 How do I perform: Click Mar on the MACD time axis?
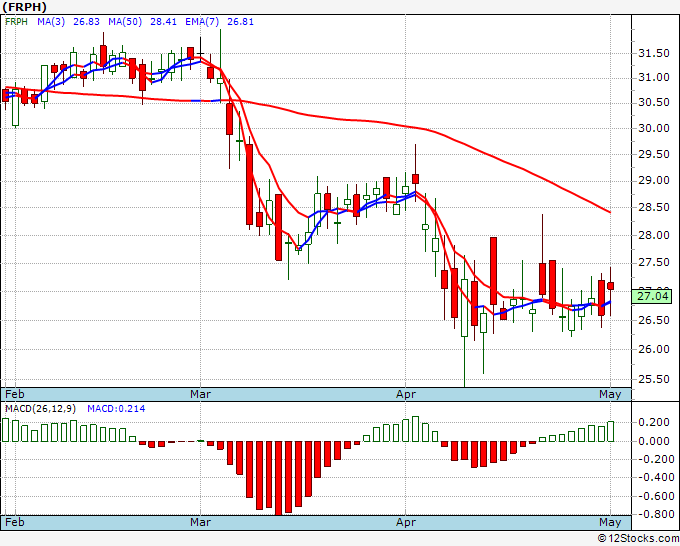(x=200, y=522)
